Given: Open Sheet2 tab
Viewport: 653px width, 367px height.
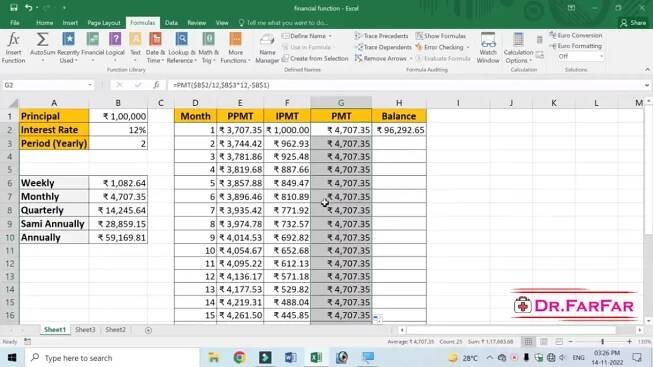Looking at the screenshot, I should pyautogui.click(x=115, y=330).
